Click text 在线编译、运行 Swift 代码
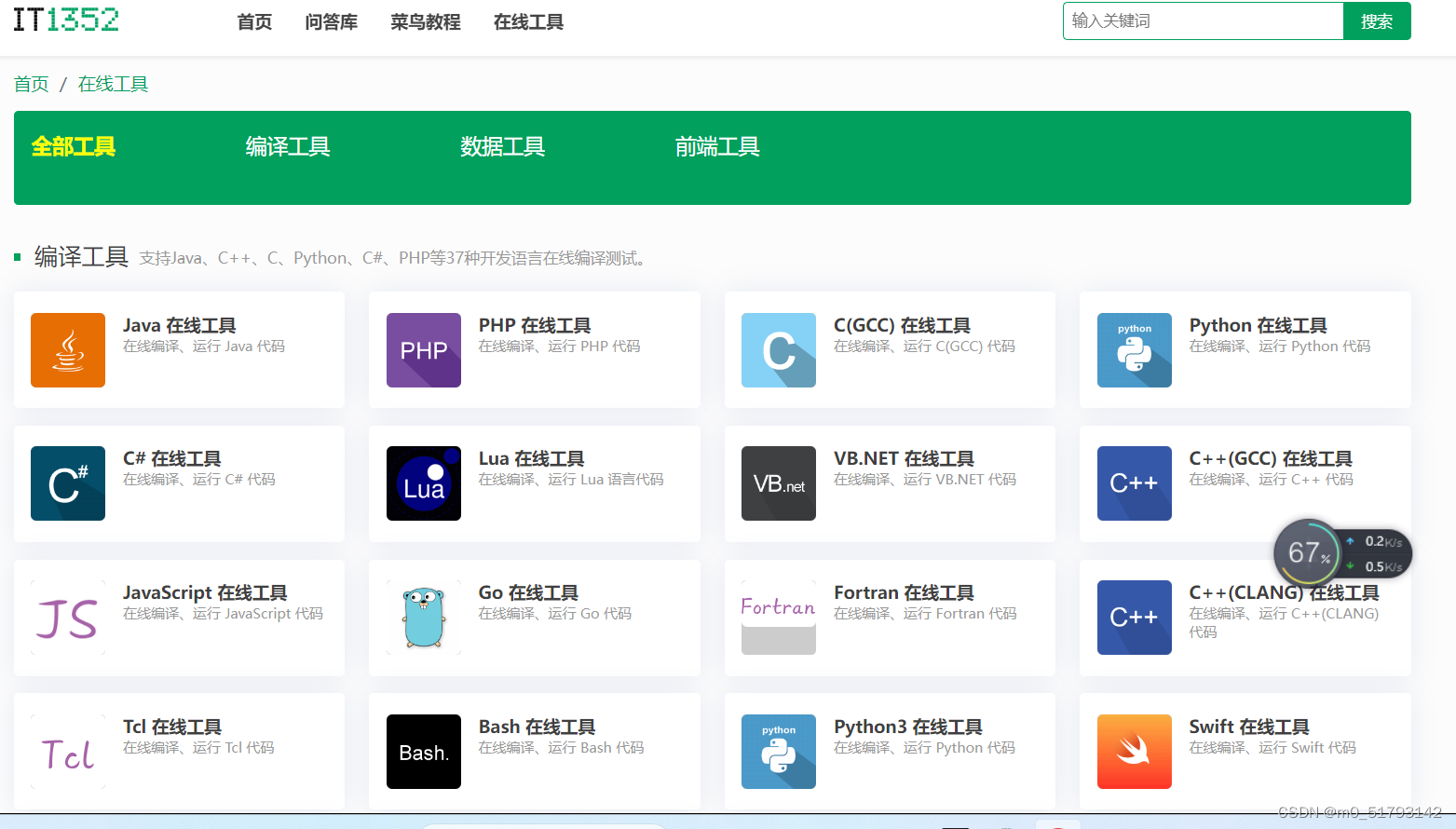The height and width of the screenshot is (829, 1456). (1272, 748)
